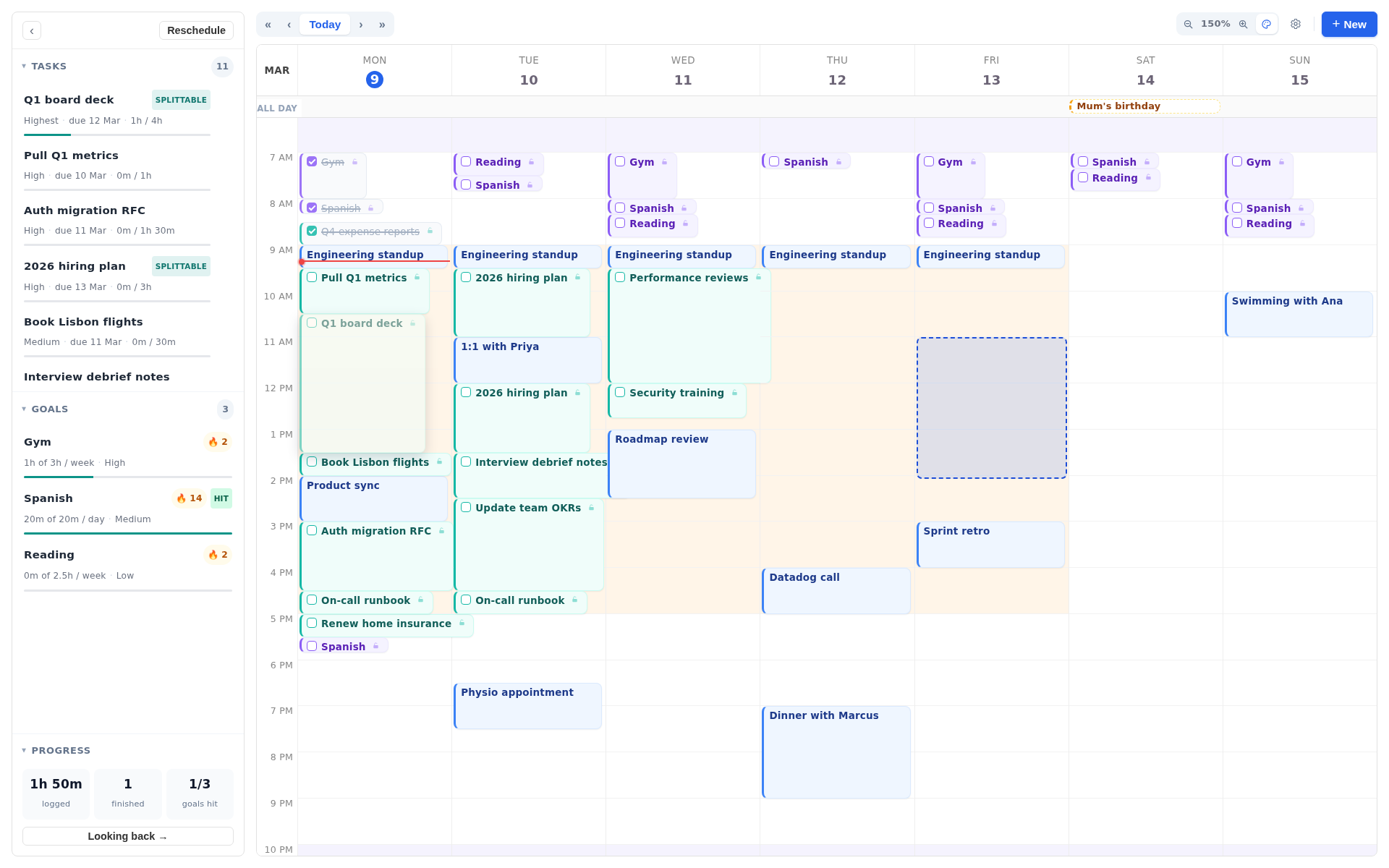
Task: Click the Spanish goal streak badge showing 14
Action: (x=190, y=498)
